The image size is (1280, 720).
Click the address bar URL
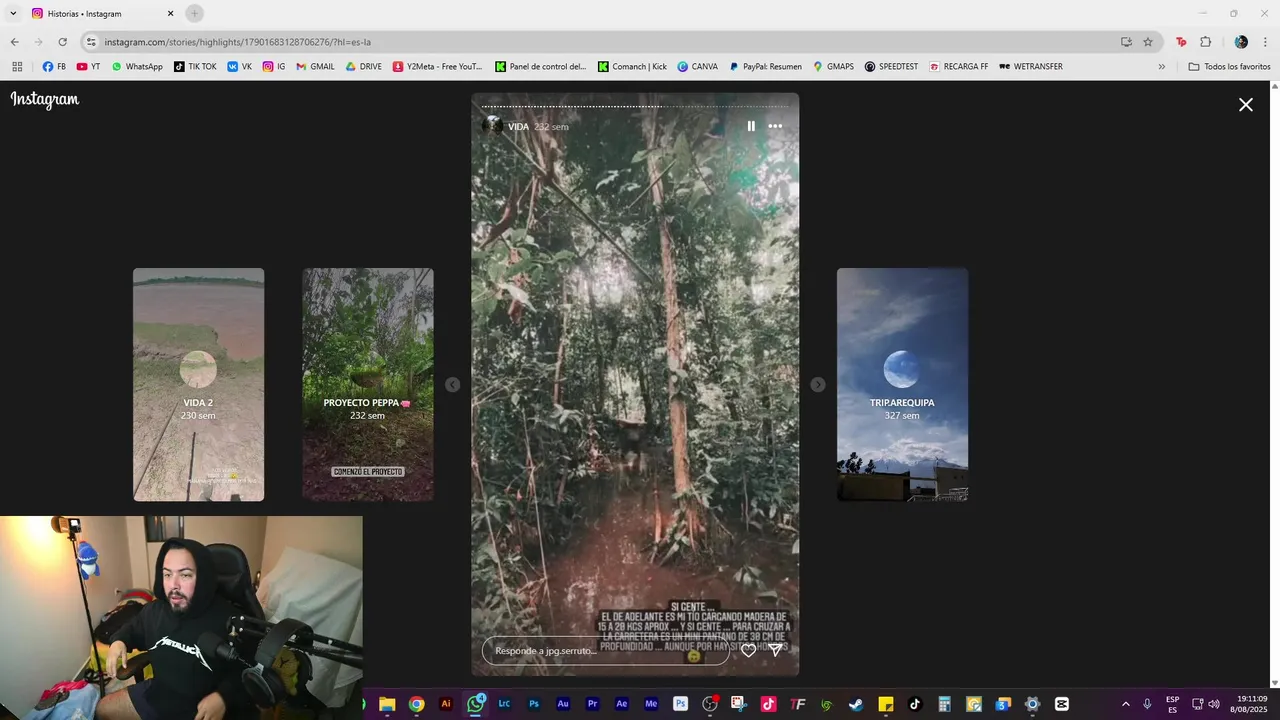point(238,42)
